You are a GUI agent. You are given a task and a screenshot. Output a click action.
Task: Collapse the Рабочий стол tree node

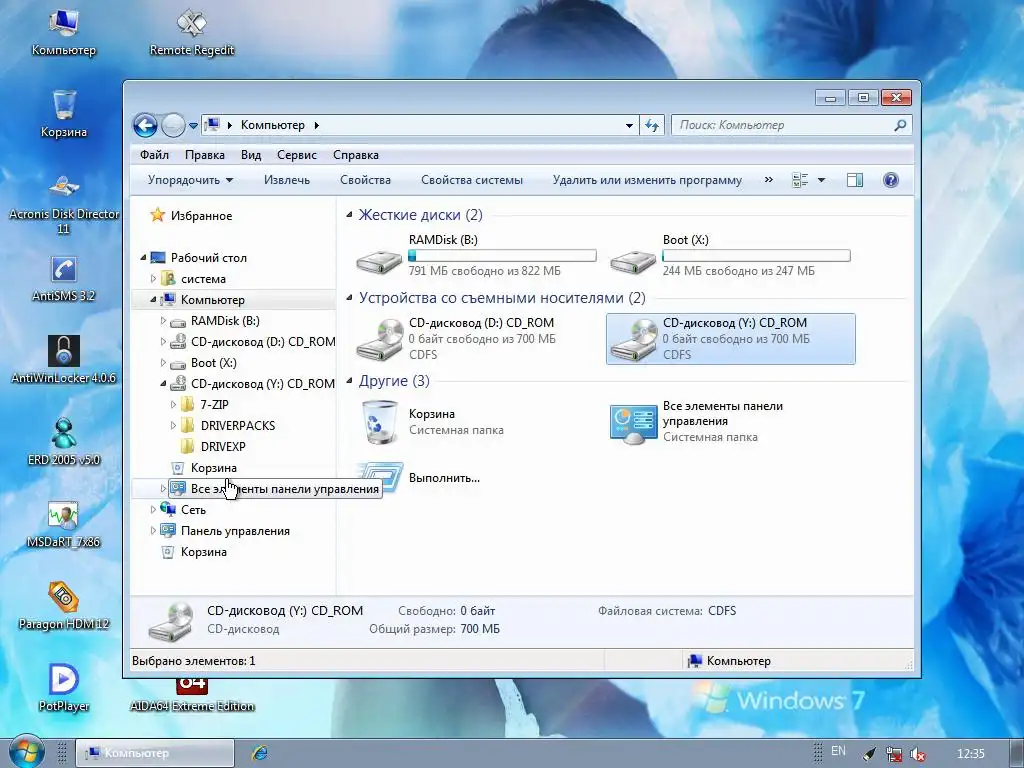coord(143,257)
